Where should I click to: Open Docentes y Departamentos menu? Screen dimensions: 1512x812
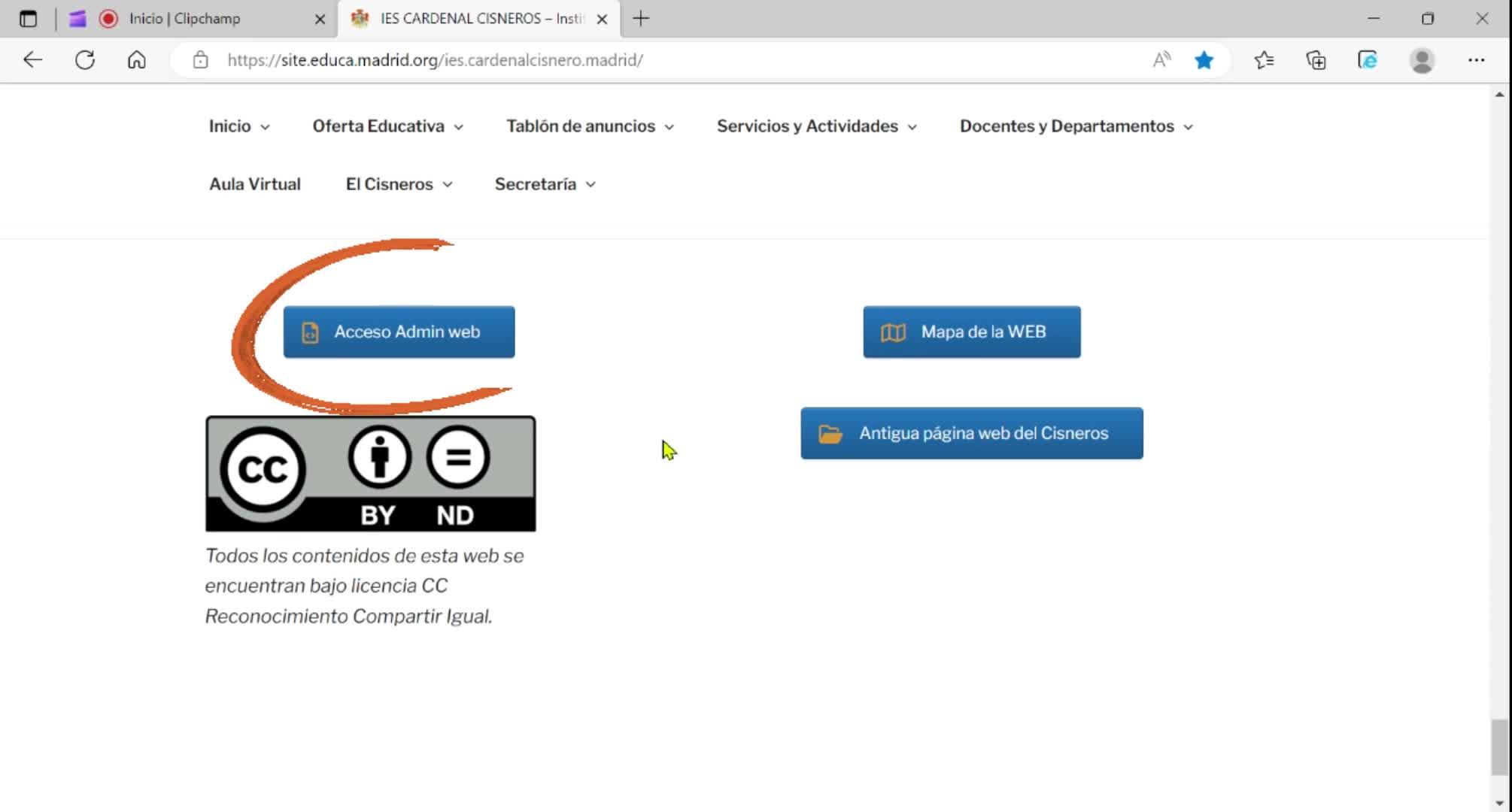point(1076,126)
